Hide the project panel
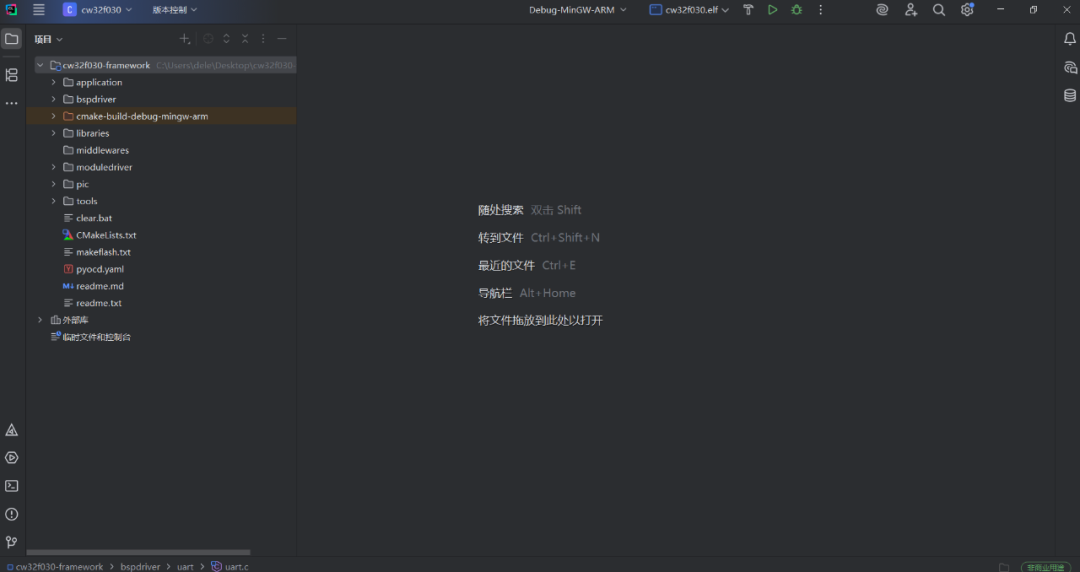 [x=282, y=39]
